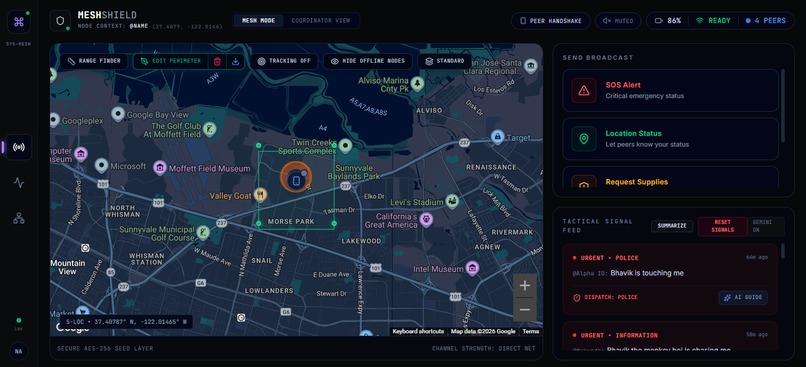Click the Microsoft map marker
The image size is (806, 367).
pos(101,166)
